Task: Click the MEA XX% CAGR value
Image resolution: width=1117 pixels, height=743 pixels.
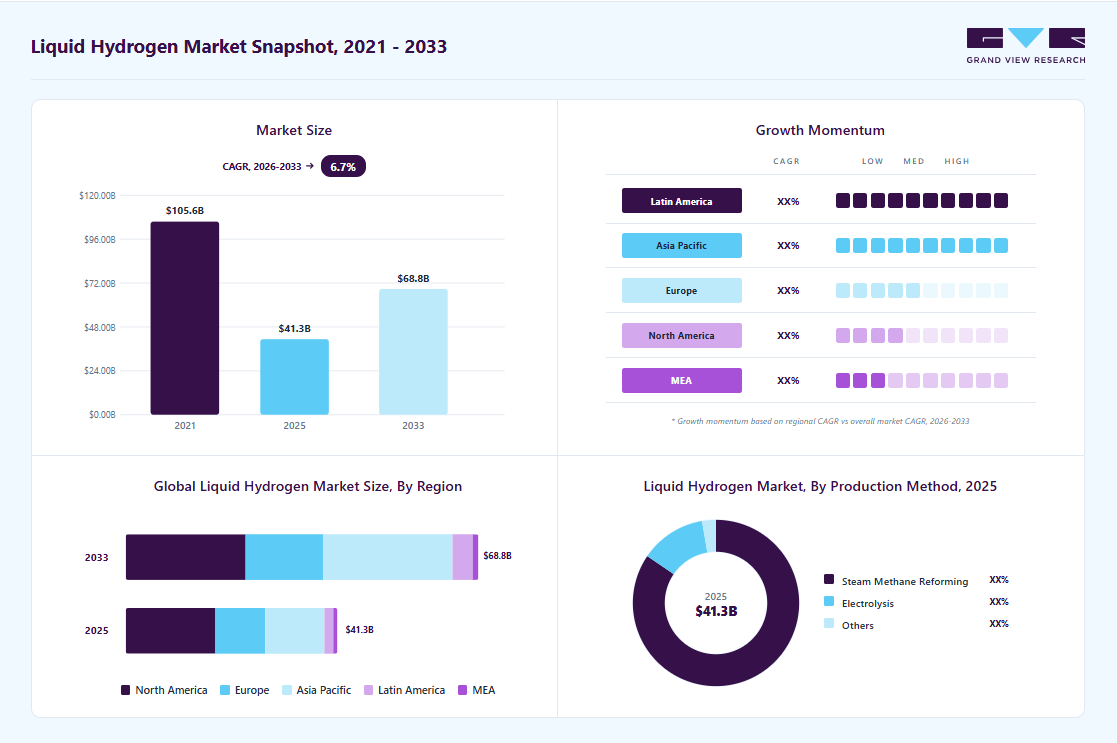Action: click(788, 380)
